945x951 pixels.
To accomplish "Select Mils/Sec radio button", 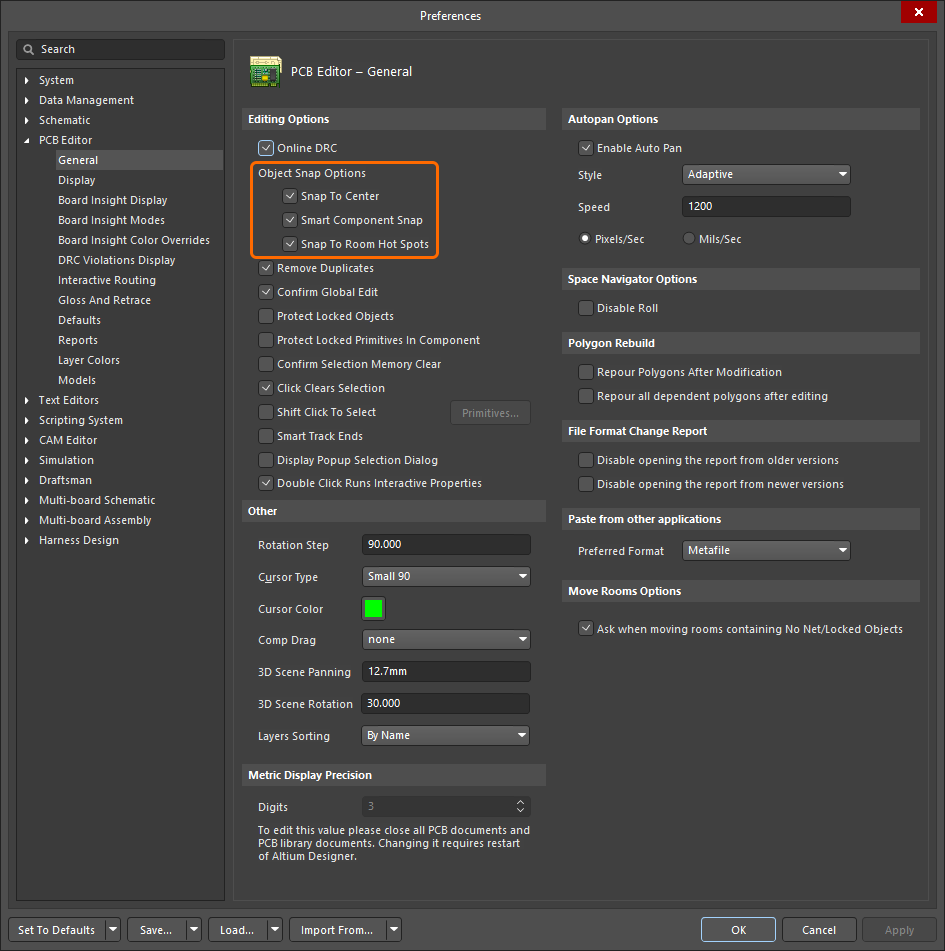I will pos(689,238).
